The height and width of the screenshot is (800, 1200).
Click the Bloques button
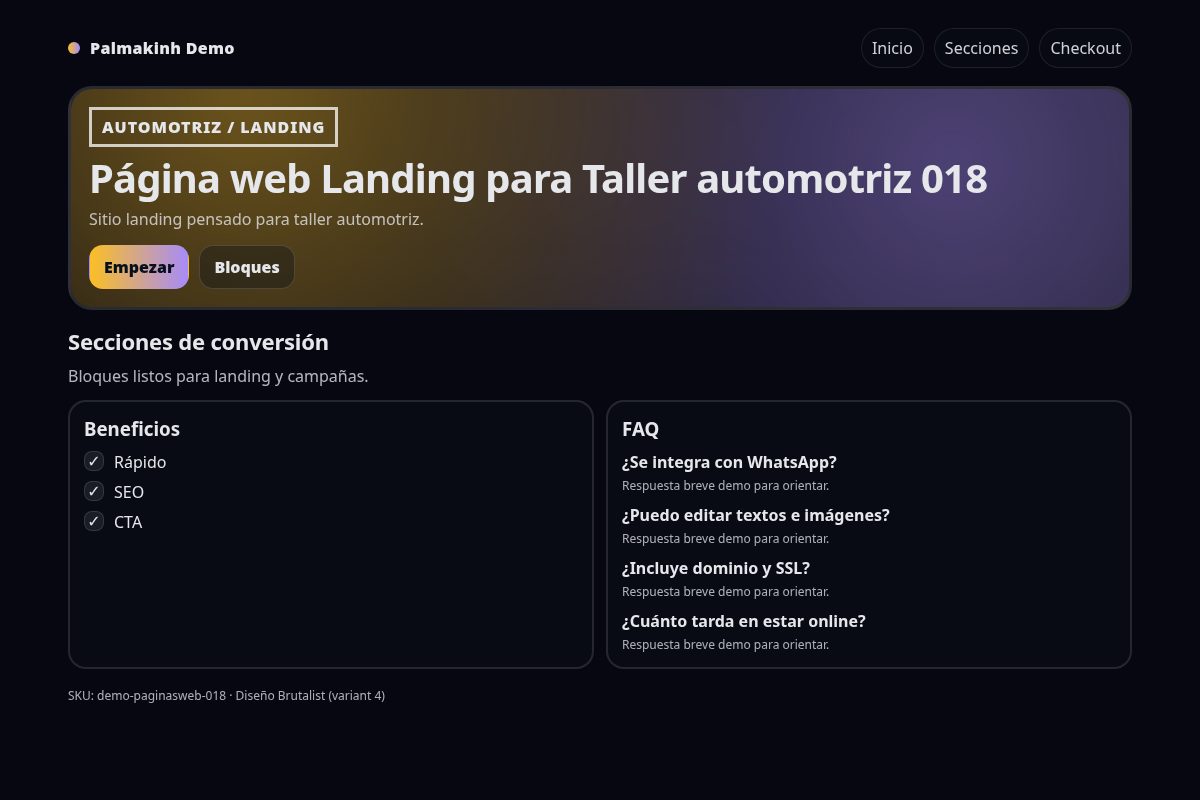(x=246, y=267)
